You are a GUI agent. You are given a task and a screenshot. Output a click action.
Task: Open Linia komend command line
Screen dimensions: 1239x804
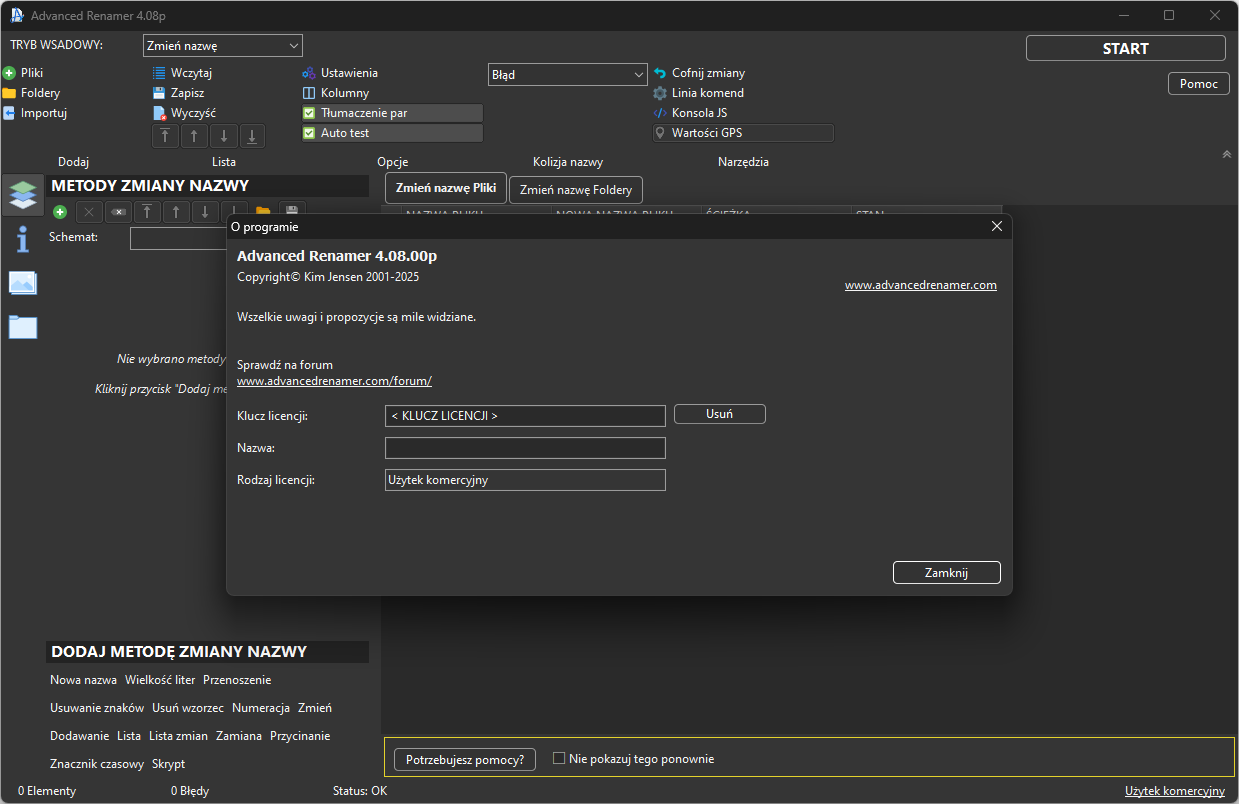[x=698, y=93]
